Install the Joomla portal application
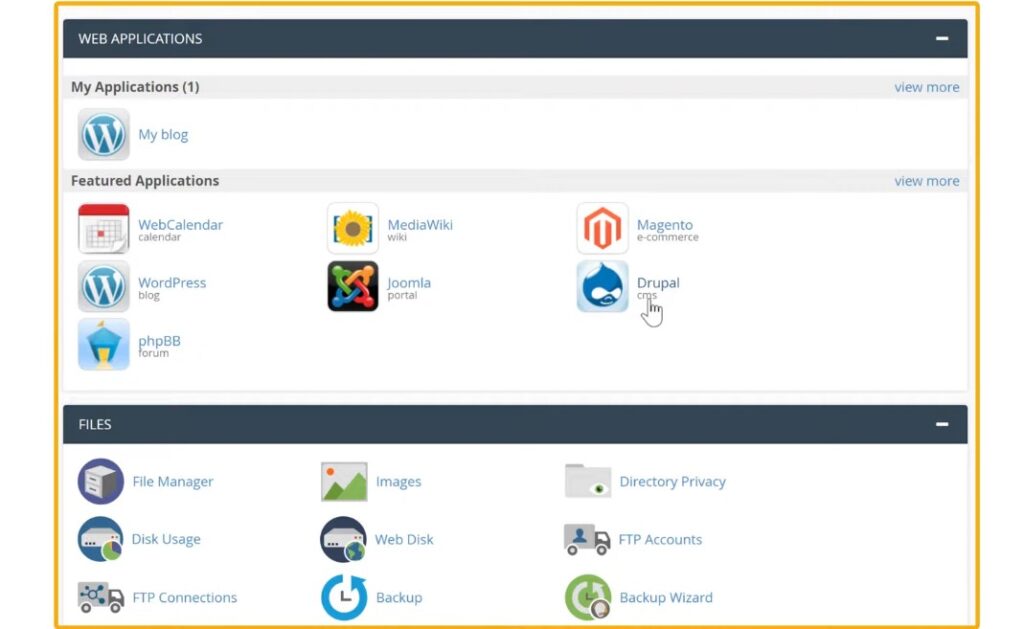1024x629 pixels. (x=408, y=283)
